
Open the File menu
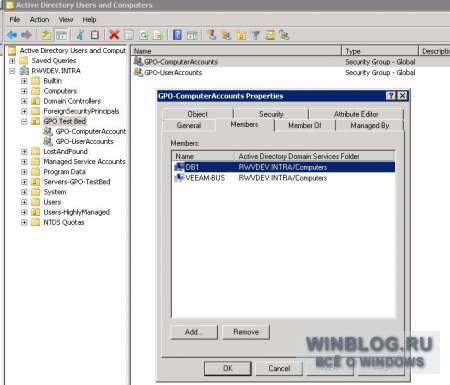(x=15, y=20)
